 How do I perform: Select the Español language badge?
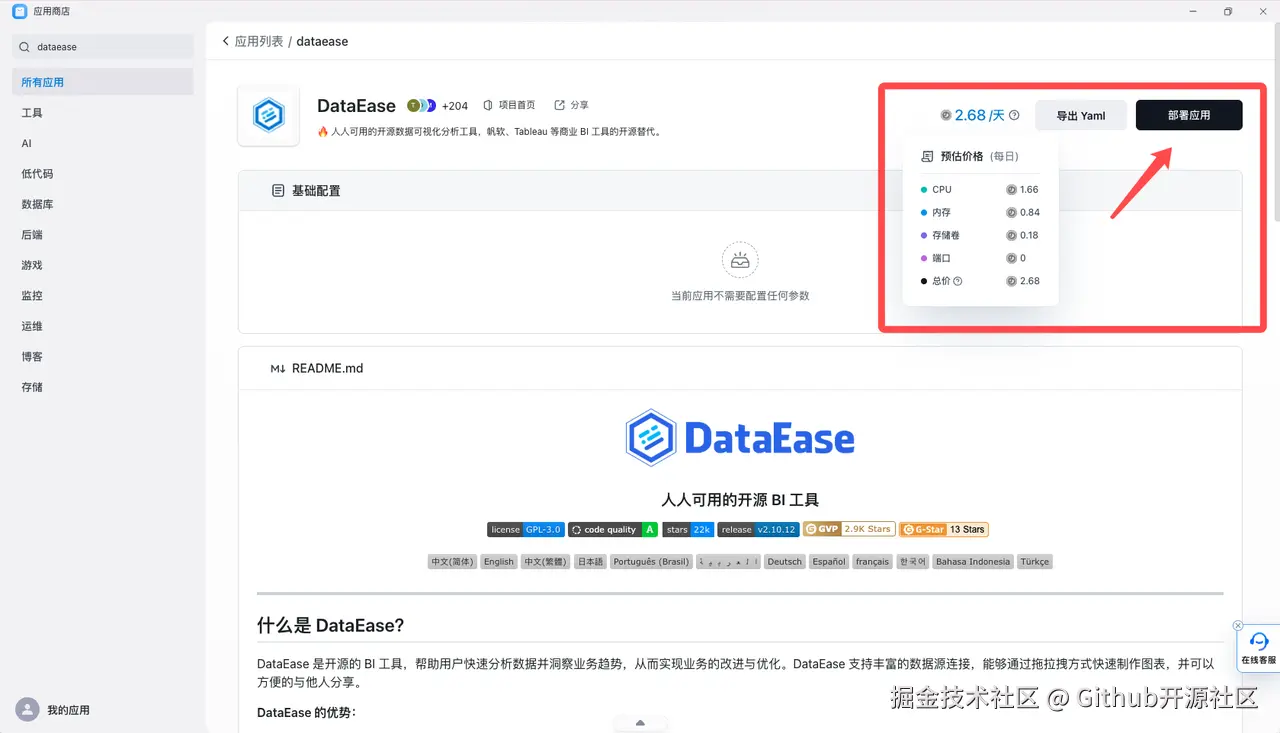coord(829,562)
